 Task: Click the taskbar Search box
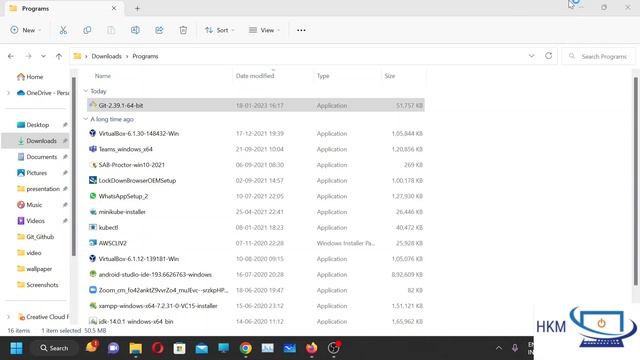[x=54, y=348]
